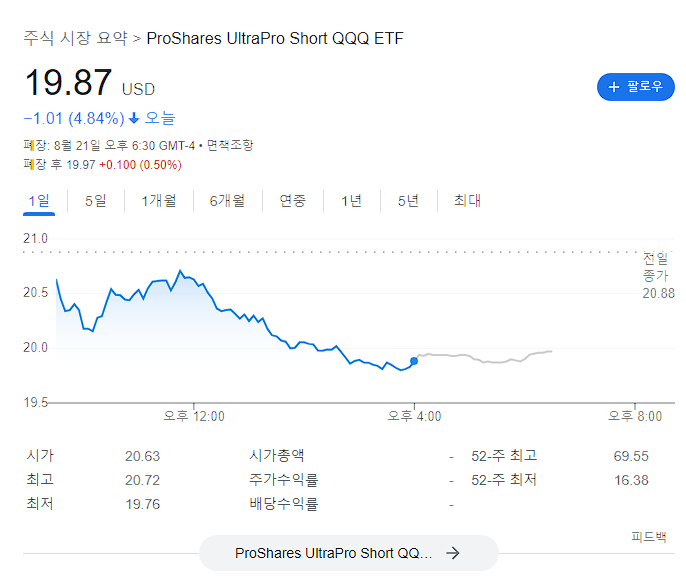
Task: Click the 오후 4:00 axis label
Action: point(414,416)
